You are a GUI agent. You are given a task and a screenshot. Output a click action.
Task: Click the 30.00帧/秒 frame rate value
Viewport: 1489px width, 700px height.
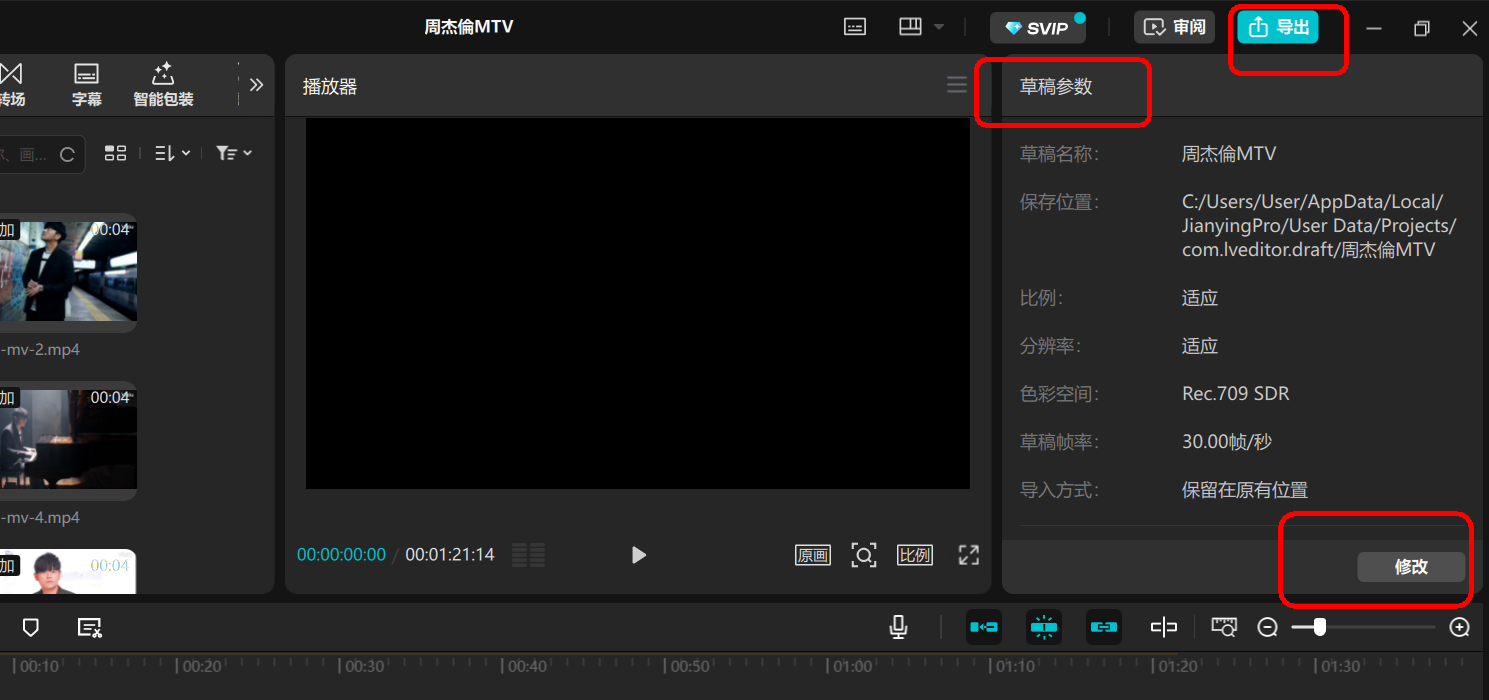1227,442
